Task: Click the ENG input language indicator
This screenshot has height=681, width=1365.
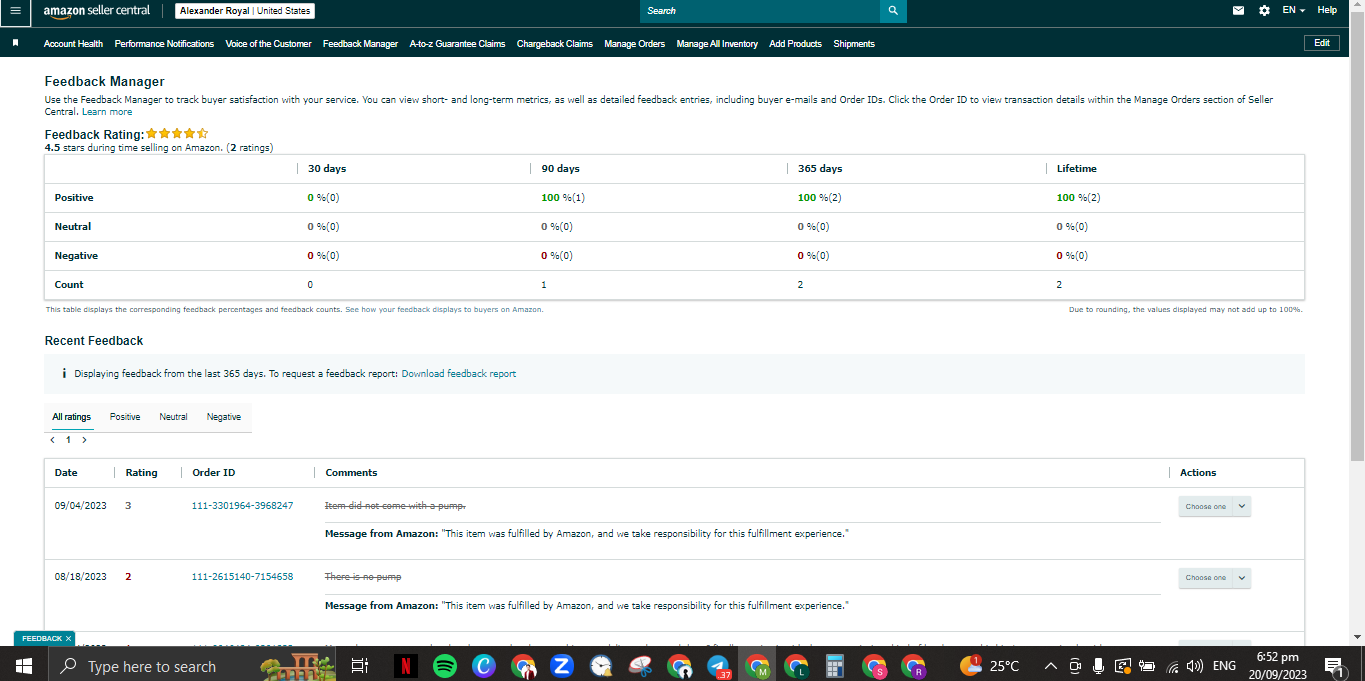Action: pos(1224,666)
